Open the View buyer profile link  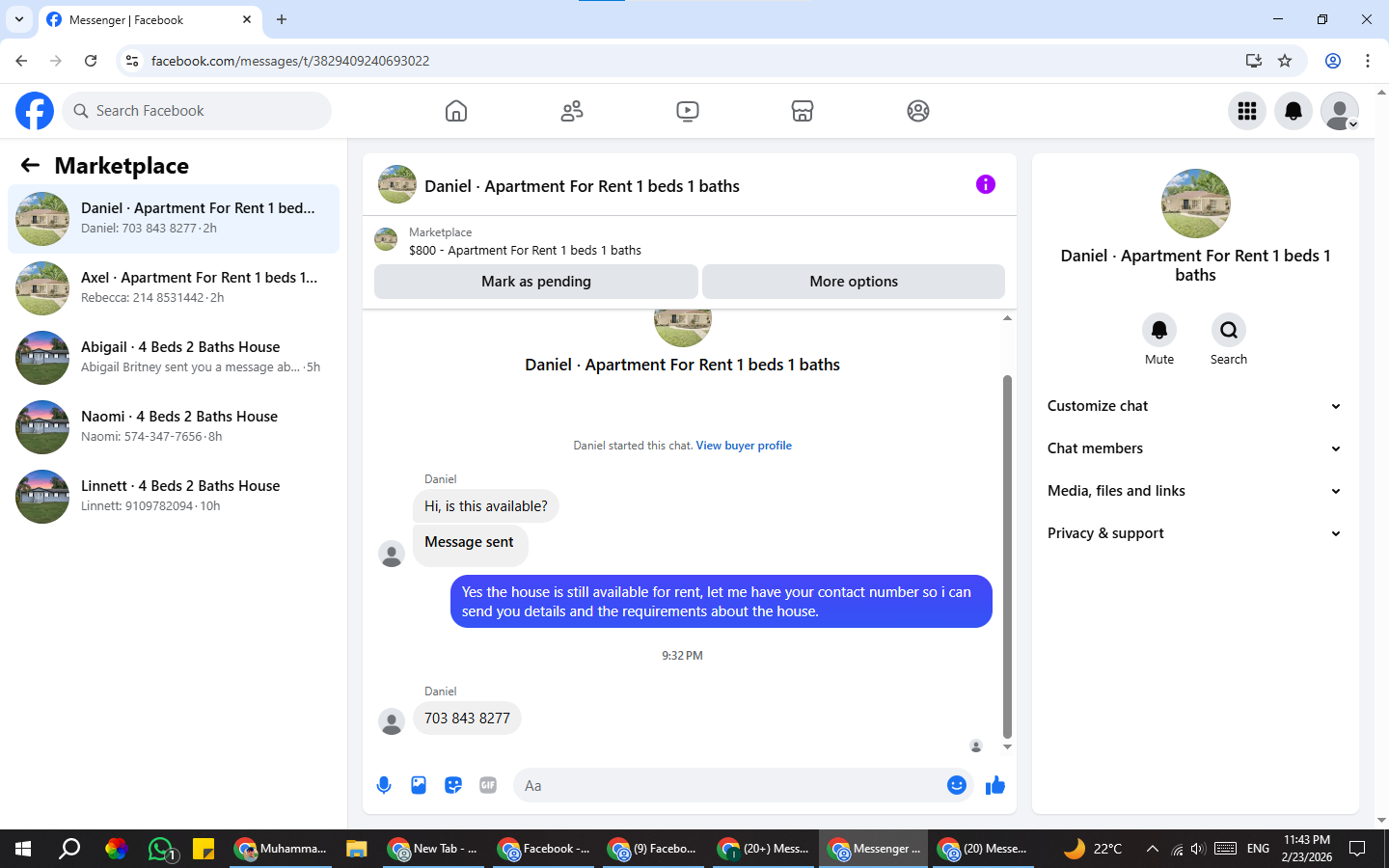point(744,446)
